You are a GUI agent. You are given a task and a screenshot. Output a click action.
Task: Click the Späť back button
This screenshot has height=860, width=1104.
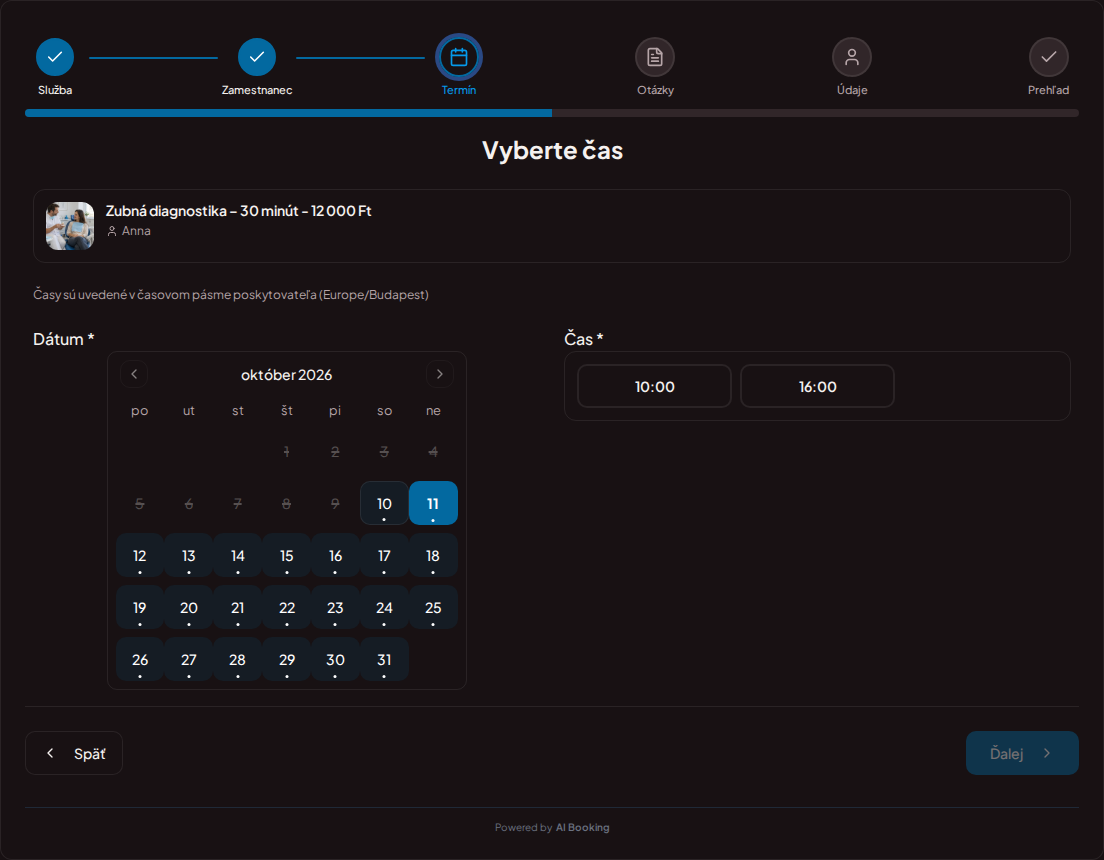pyautogui.click(x=74, y=753)
